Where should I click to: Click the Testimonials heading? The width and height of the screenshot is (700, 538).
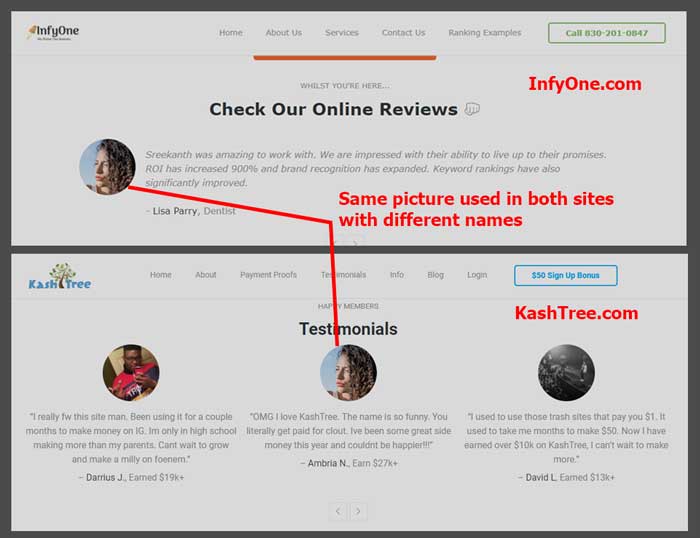(x=348, y=329)
